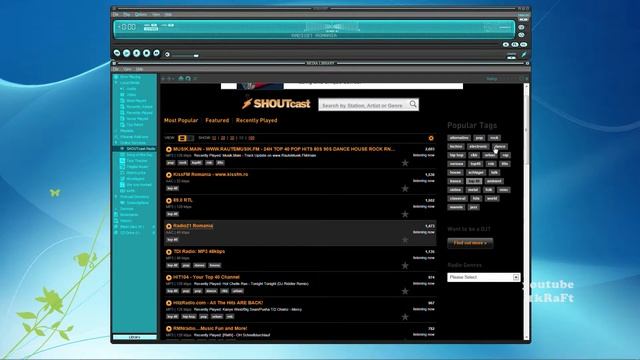Open View menu of the Media Library window
Screen dimensions: 640x360
click(127, 69)
